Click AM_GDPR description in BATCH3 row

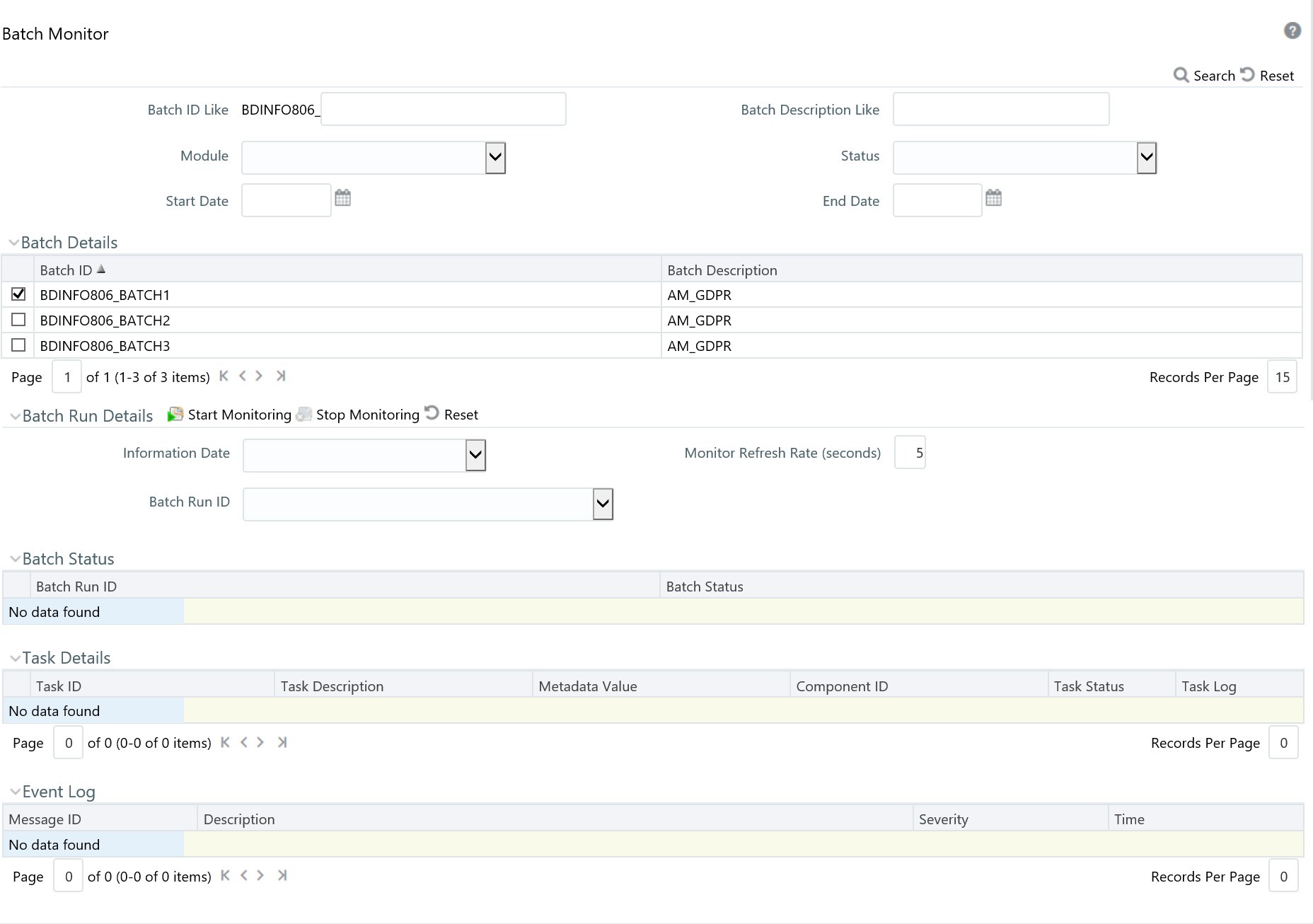699,346
